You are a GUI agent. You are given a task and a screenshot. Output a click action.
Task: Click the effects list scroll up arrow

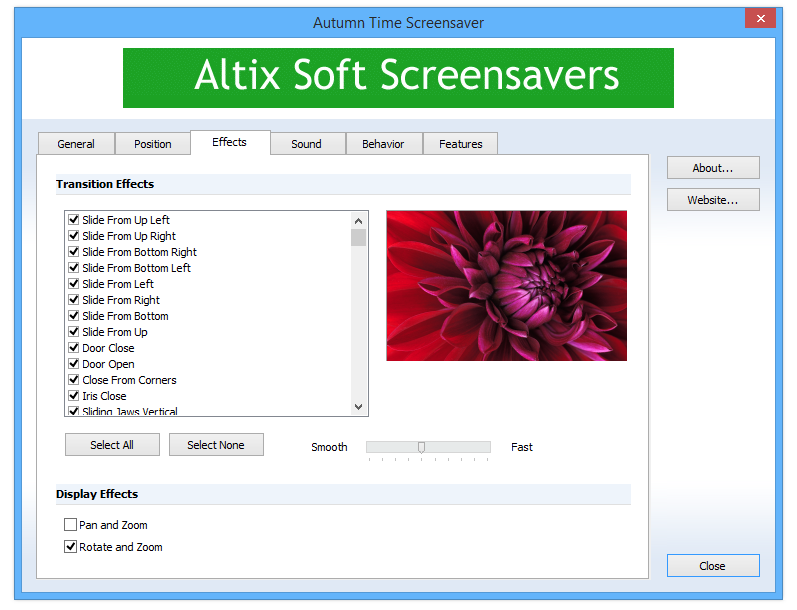pos(358,221)
